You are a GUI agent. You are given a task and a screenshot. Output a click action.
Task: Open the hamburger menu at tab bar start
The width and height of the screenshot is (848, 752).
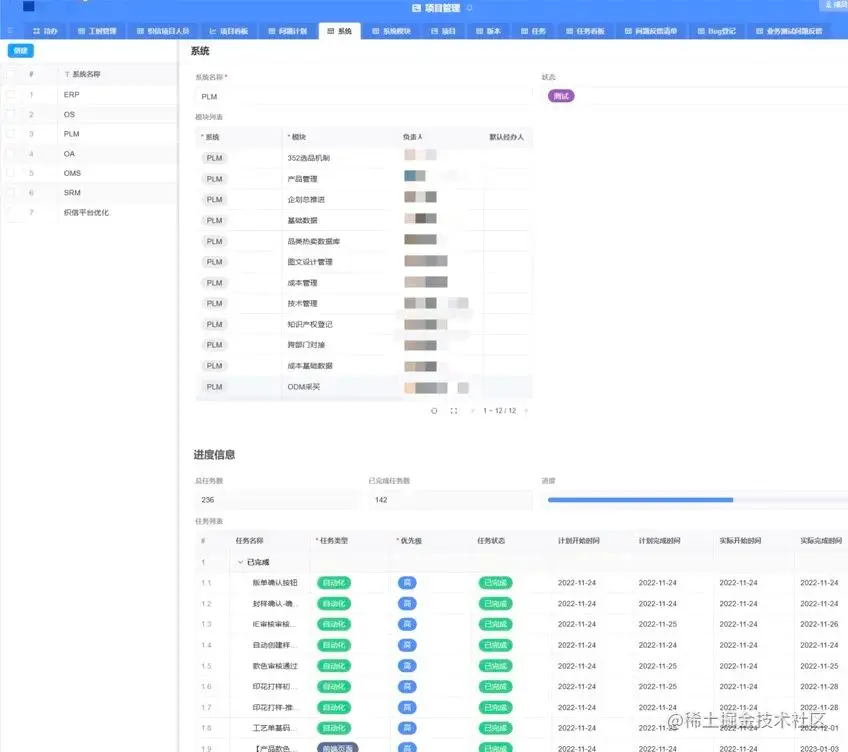click(10, 31)
